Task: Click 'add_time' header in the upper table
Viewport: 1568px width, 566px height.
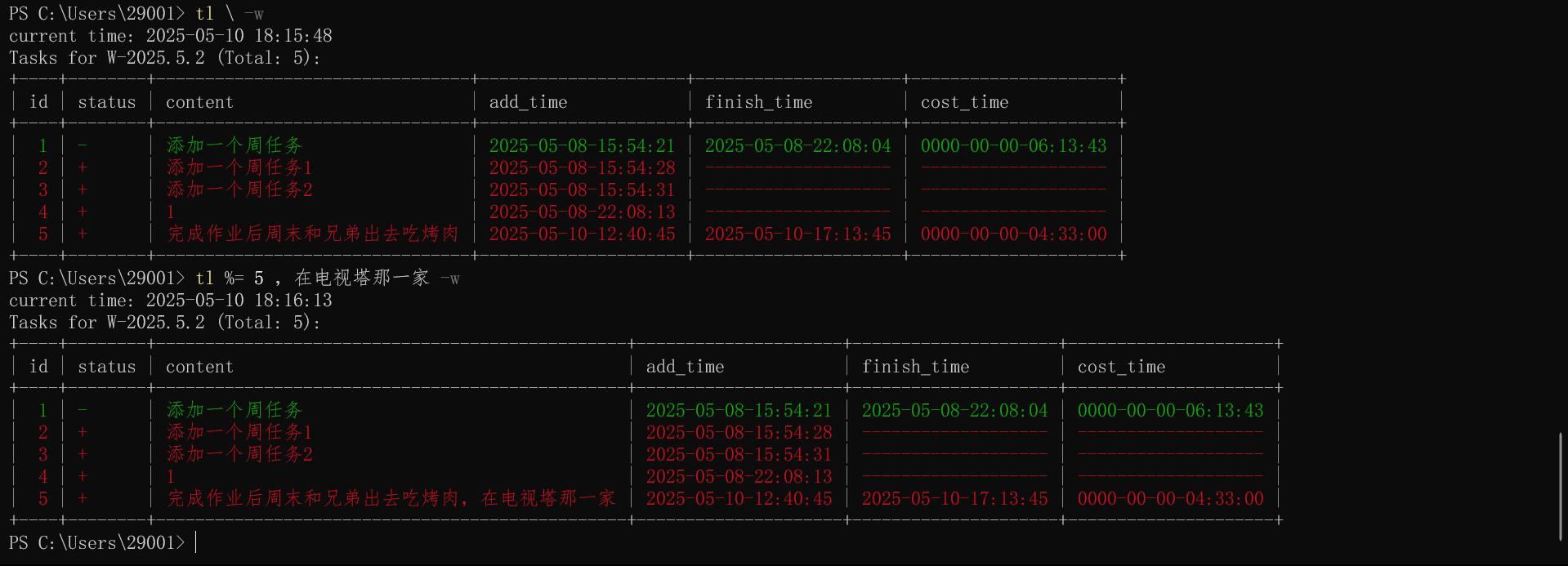Action: tap(528, 102)
